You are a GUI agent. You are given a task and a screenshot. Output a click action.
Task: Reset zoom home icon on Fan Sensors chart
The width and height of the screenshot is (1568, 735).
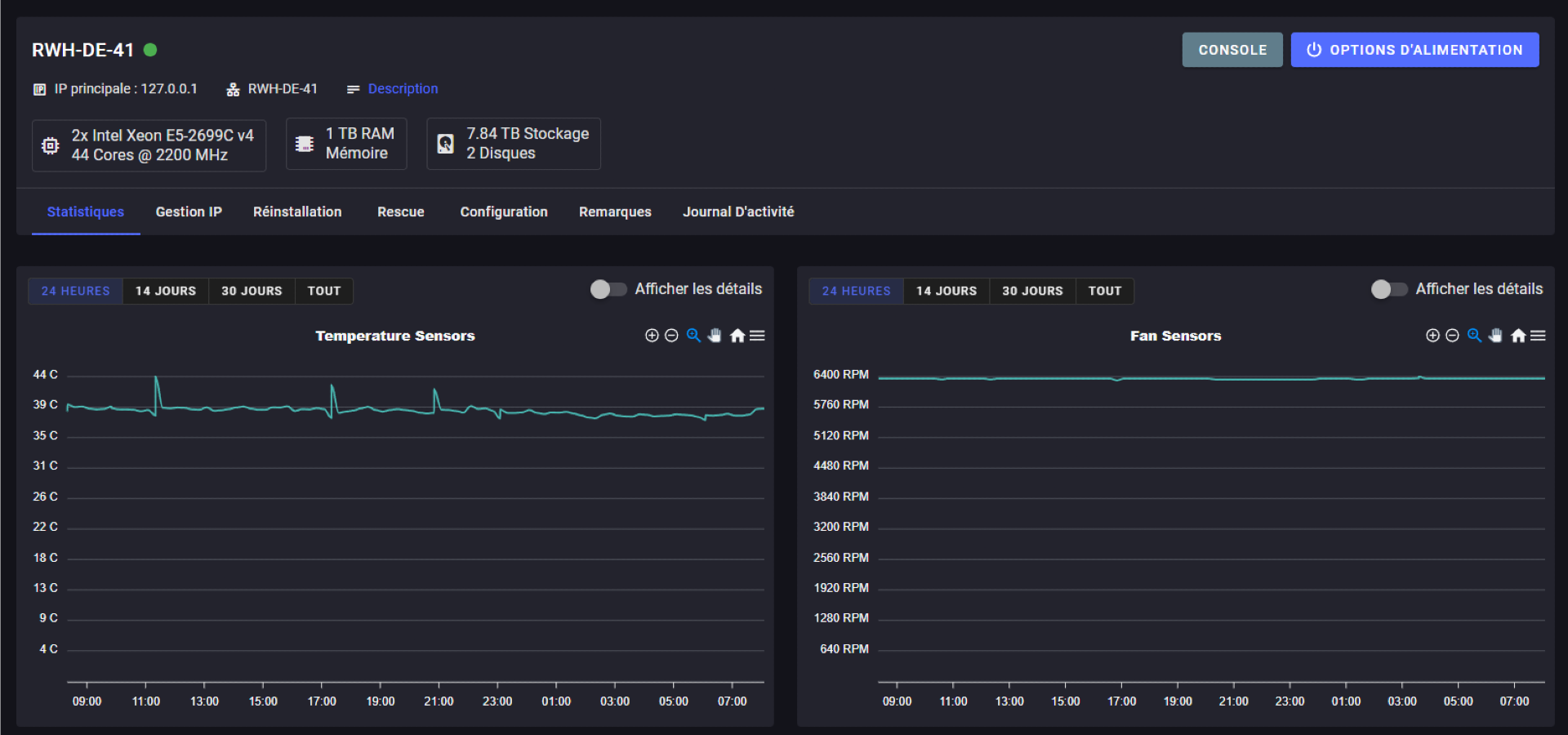click(1518, 336)
